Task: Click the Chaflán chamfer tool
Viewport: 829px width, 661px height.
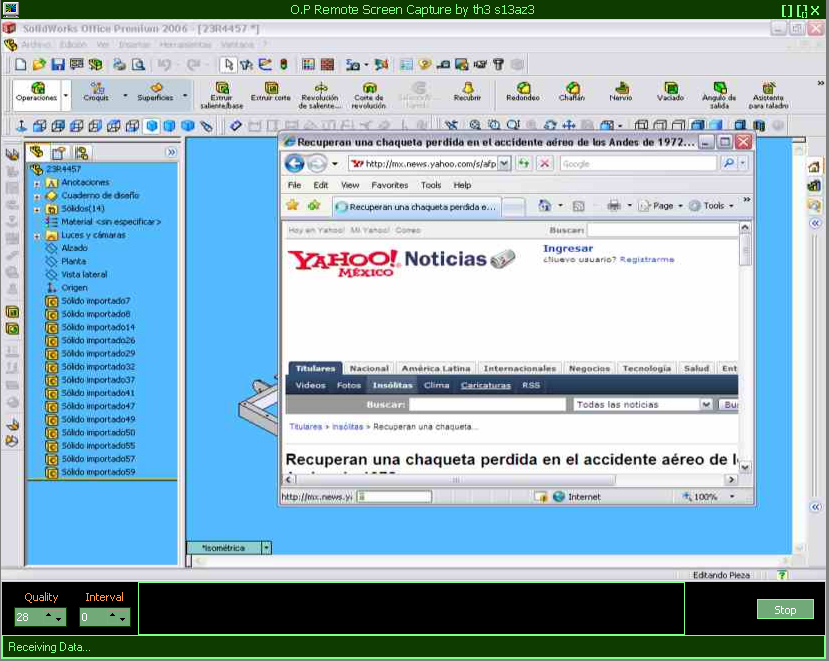Action: click(572, 92)
